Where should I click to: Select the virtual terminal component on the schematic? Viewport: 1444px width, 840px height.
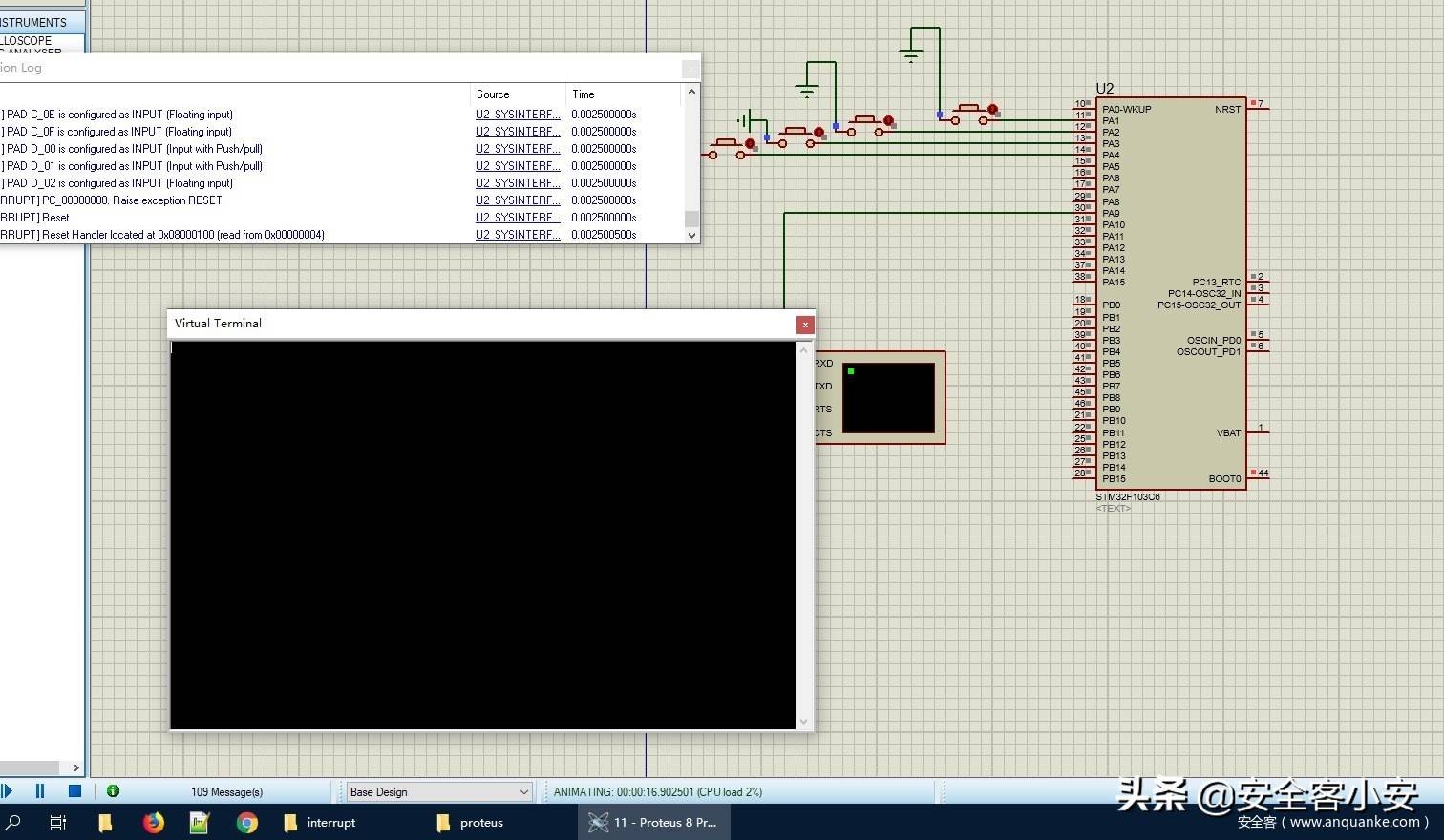pos(880,397)
